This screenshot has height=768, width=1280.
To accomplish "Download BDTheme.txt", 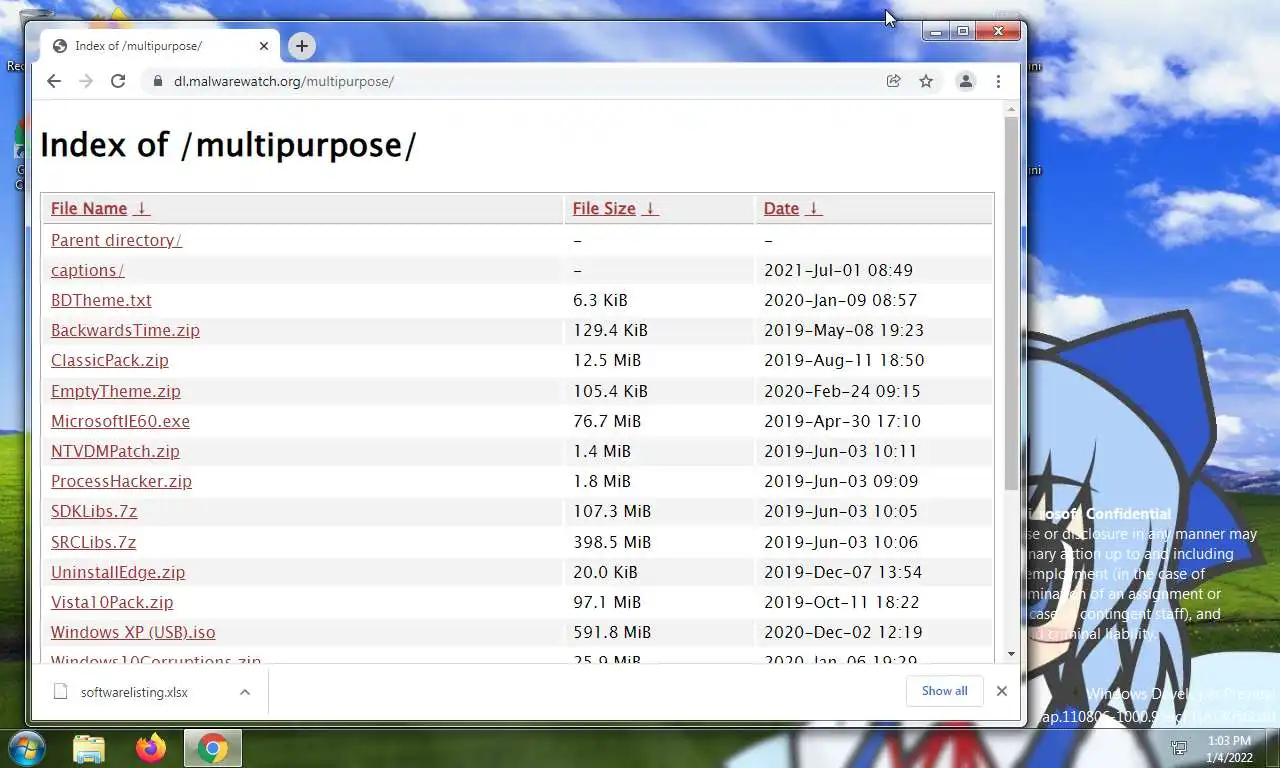I will pyautogui.click(x=101, y=300).
